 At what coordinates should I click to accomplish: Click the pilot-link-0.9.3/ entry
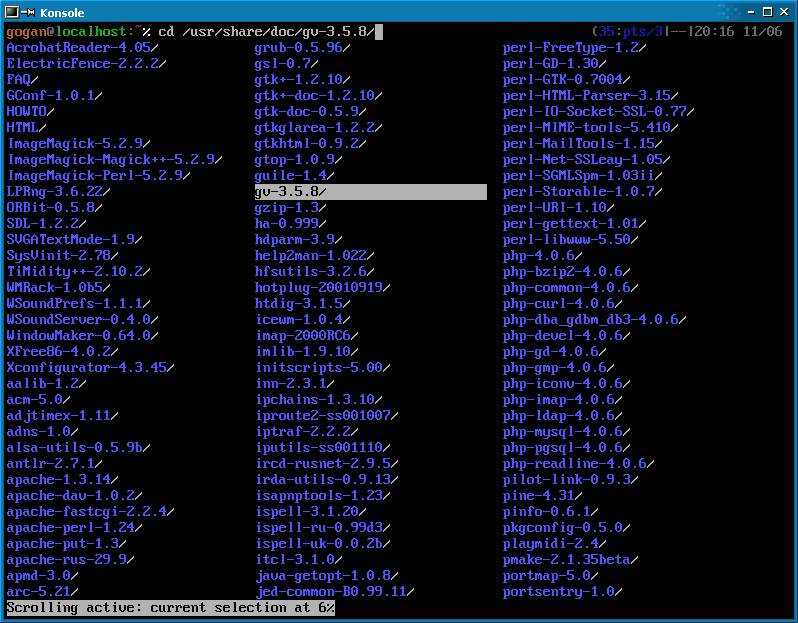point(571,480)
